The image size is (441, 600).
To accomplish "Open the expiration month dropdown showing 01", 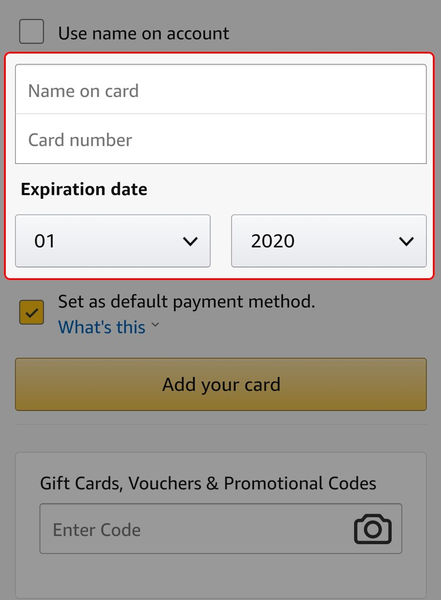I will pos(113,241).
